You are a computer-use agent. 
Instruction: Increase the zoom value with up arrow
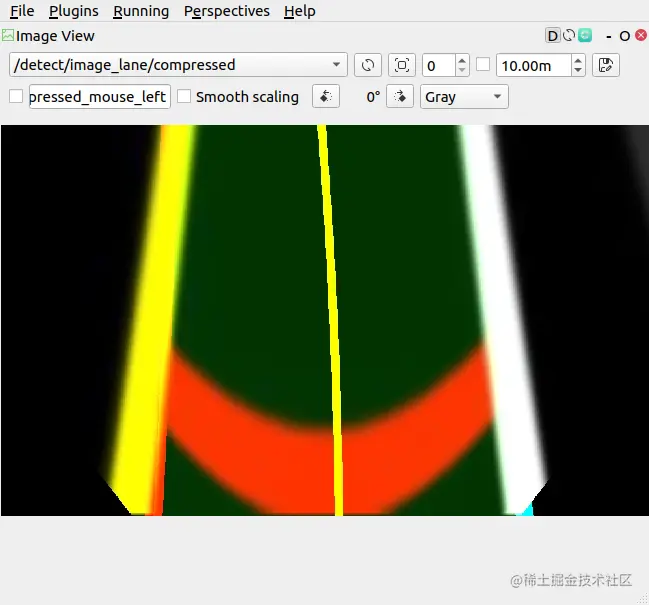click(462, 60)
